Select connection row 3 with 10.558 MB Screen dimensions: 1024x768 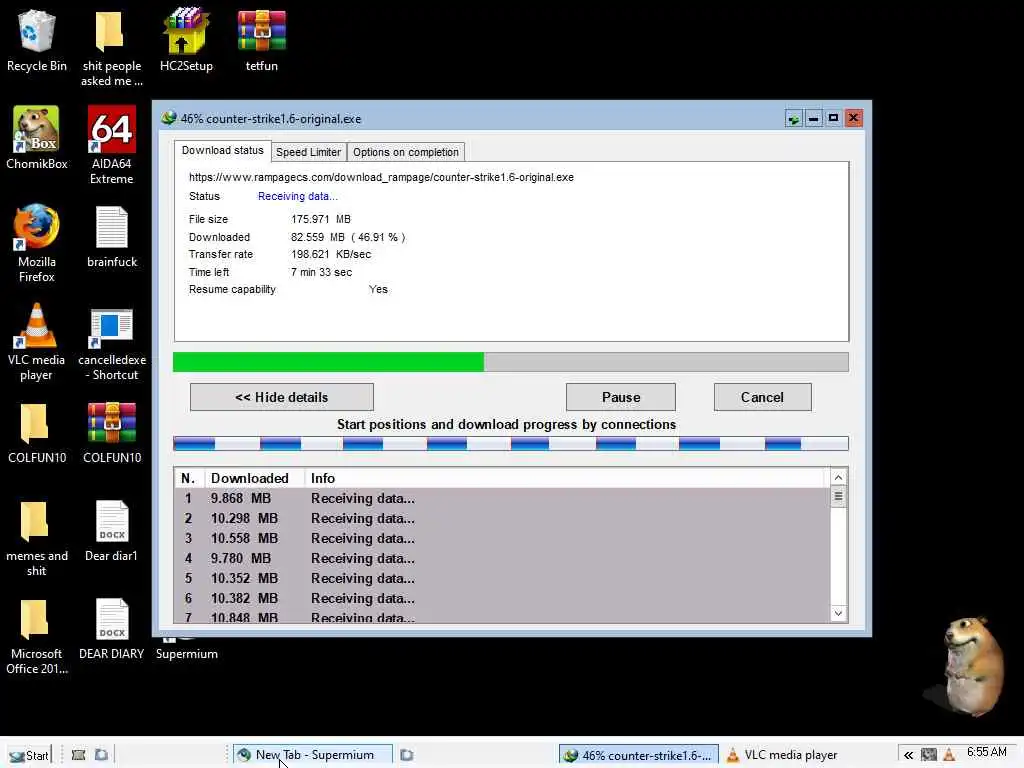coord(502,538)
